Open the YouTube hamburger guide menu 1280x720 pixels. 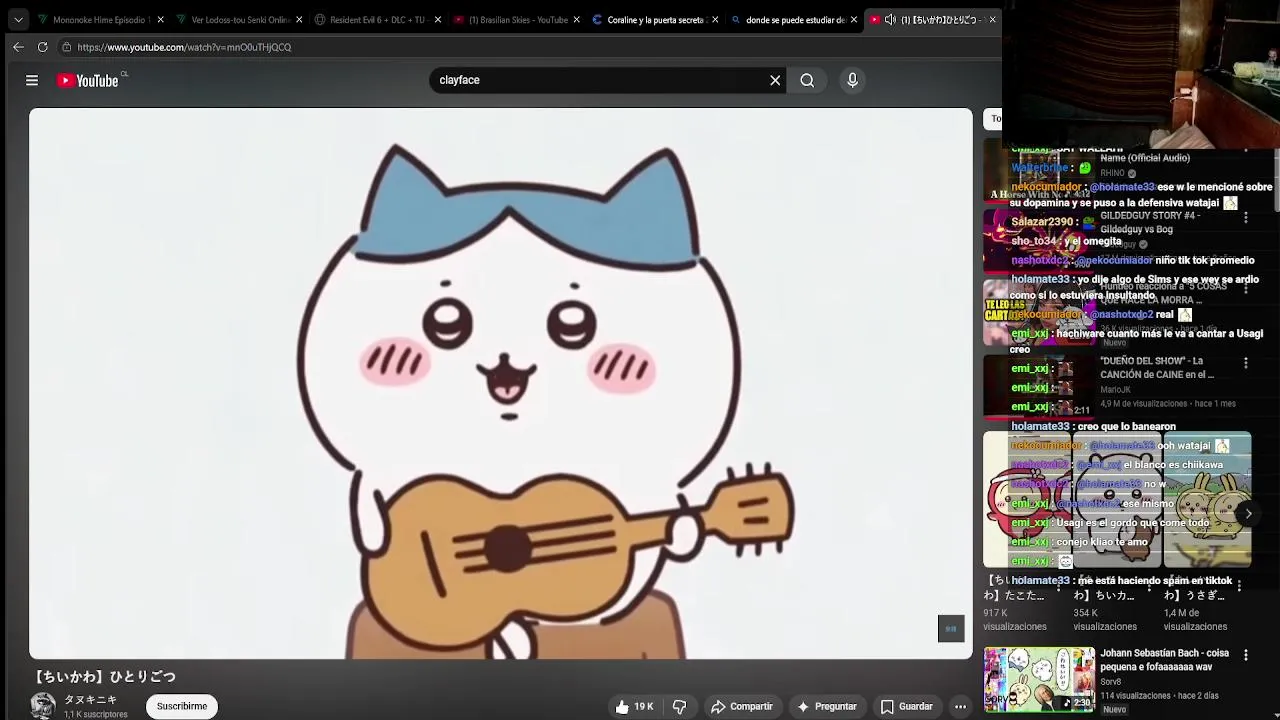tap(32, 80)
